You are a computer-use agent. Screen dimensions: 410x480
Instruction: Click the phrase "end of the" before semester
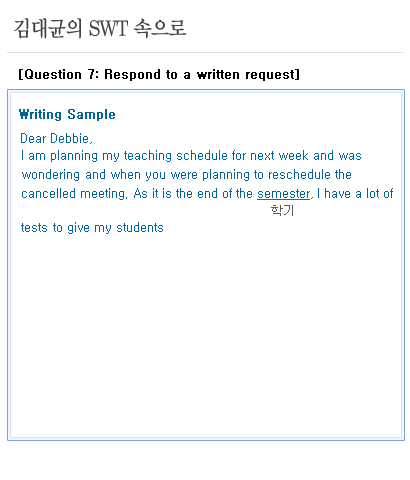tap(225, 194)
